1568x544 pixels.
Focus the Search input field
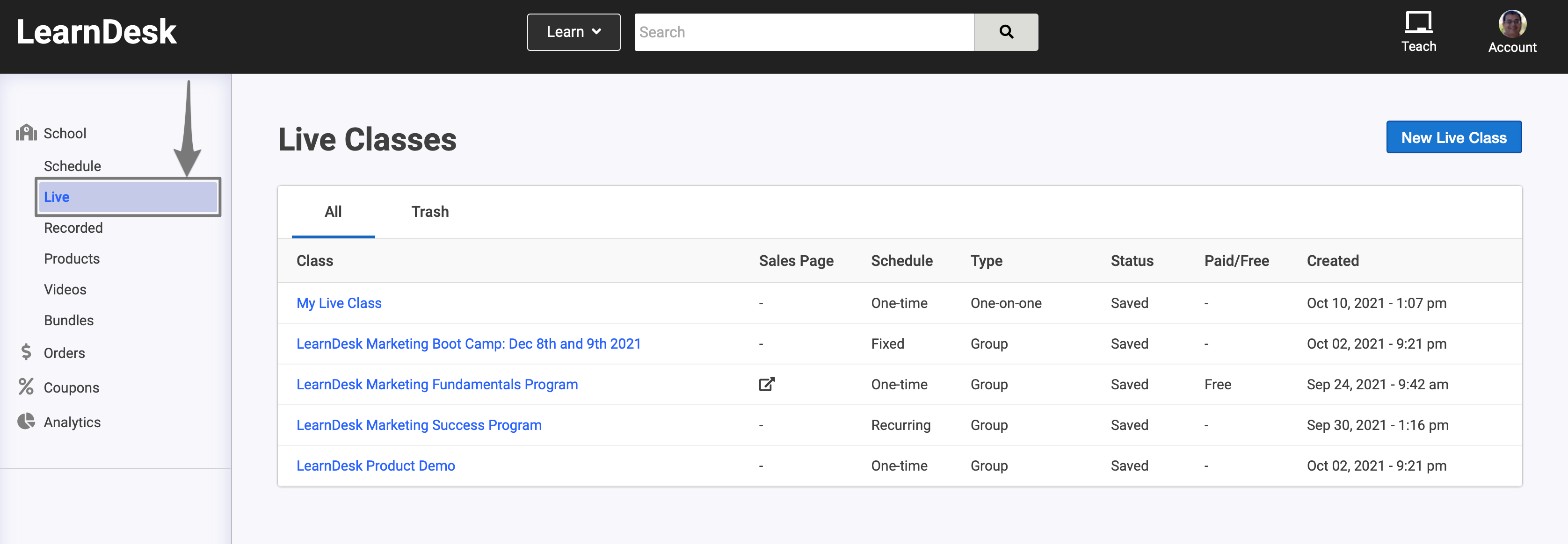pos(804,32)
